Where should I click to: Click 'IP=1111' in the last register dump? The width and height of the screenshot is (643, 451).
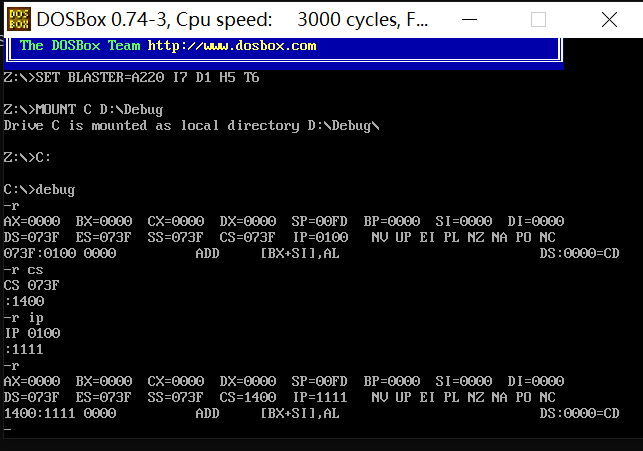[x=320, y=397]
